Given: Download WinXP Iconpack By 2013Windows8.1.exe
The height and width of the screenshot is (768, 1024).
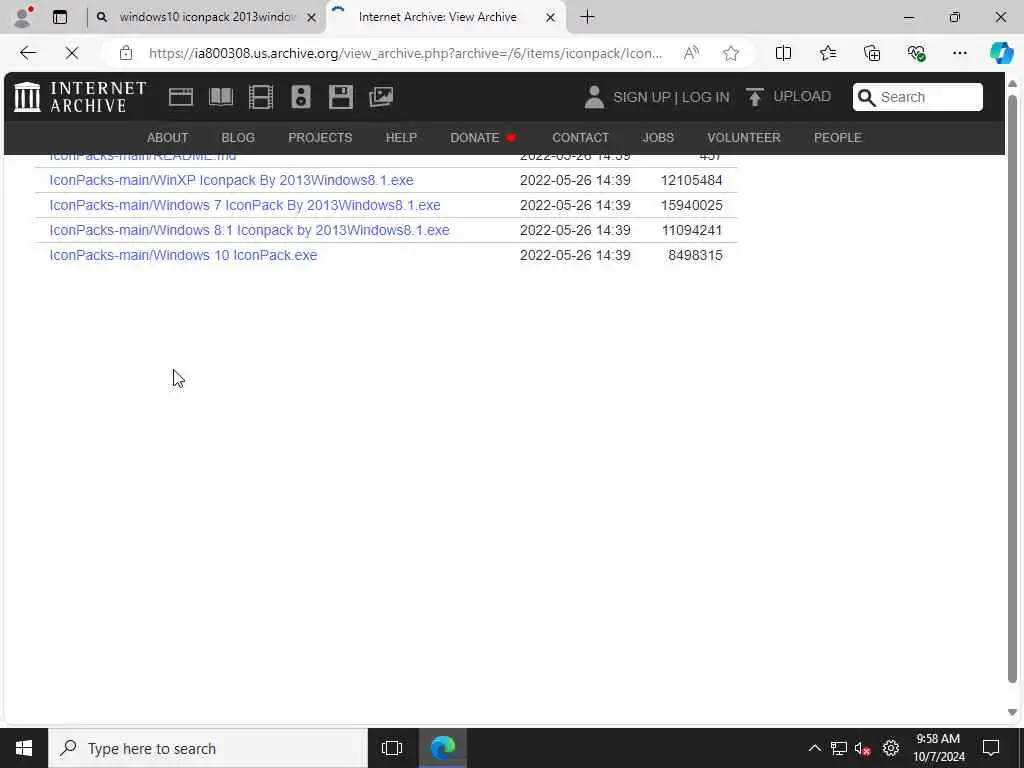Looking at the screenshot, I should coord(231,180).
